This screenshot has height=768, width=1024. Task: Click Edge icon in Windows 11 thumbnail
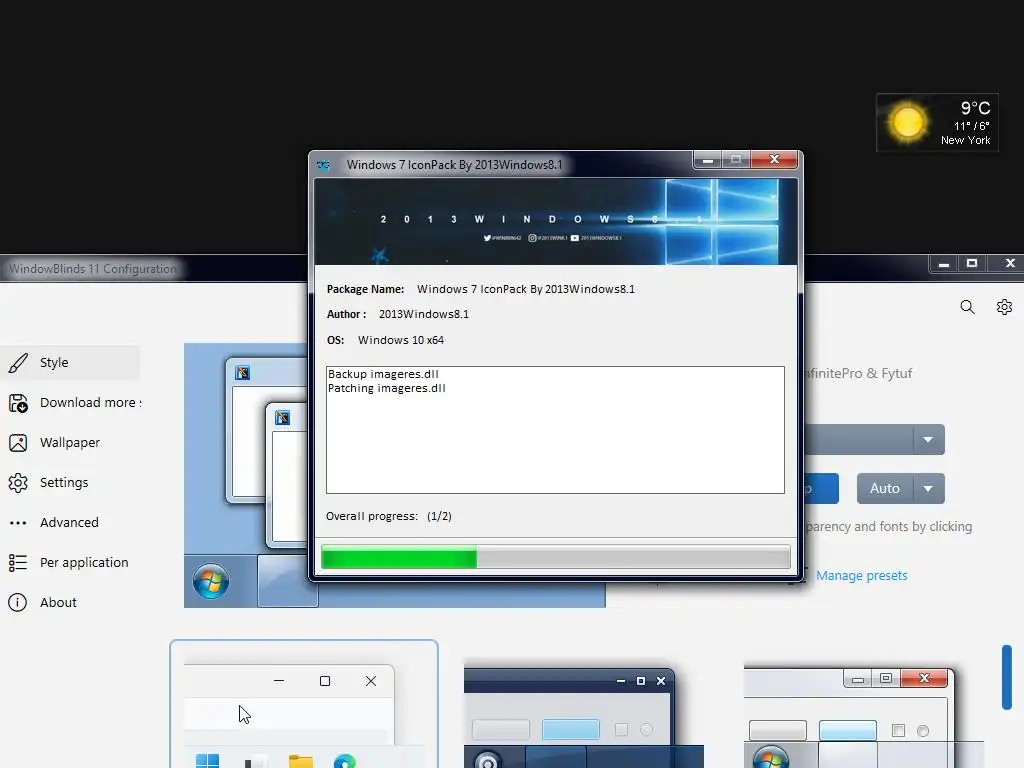pyautogui.click(x=345, y=761)
